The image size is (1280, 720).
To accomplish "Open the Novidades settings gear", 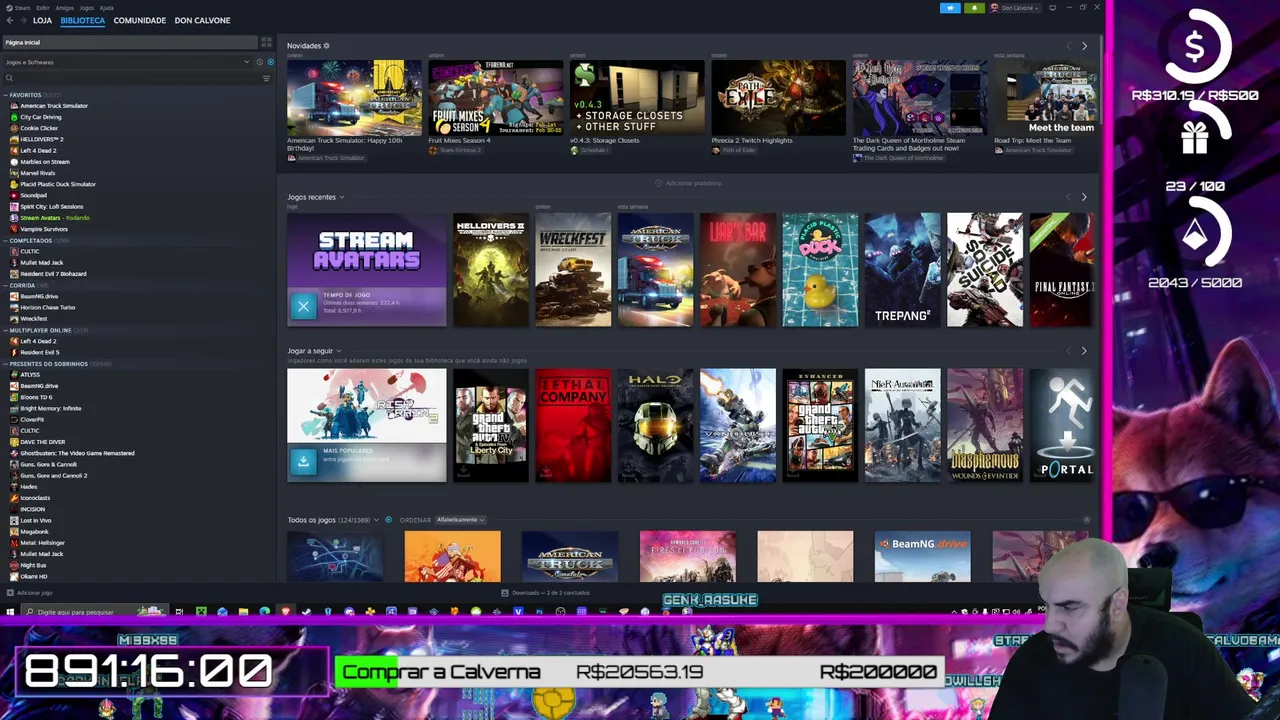I will pyautogui.click(x=326, y=46).
